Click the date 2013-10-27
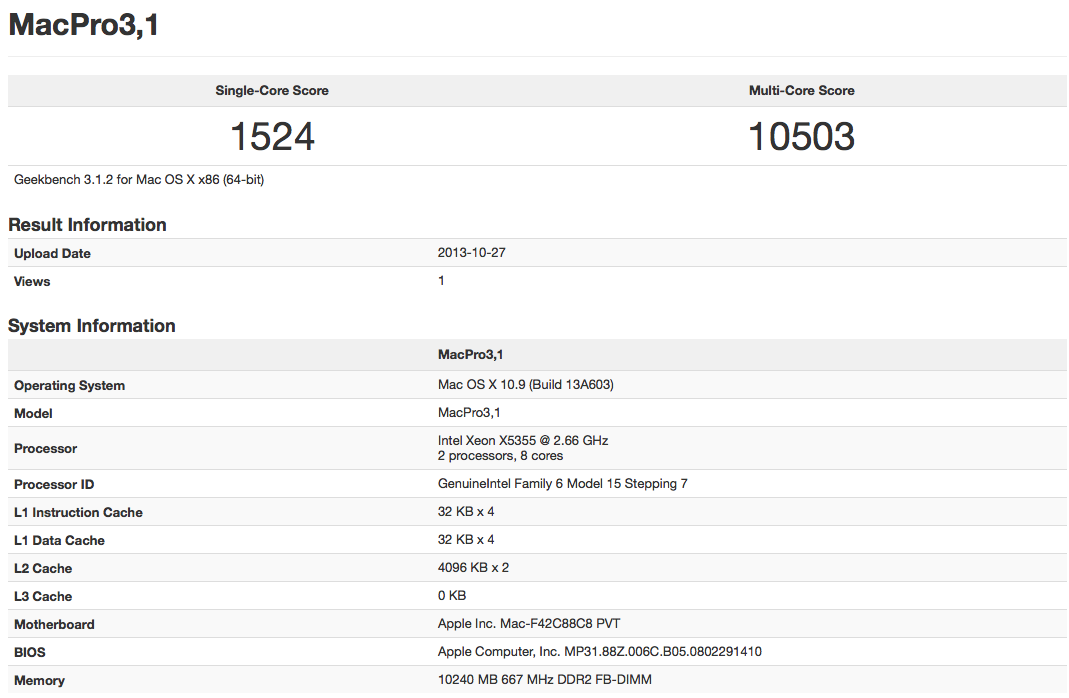This screenshot has height=698, width=1069. point(472,253)
